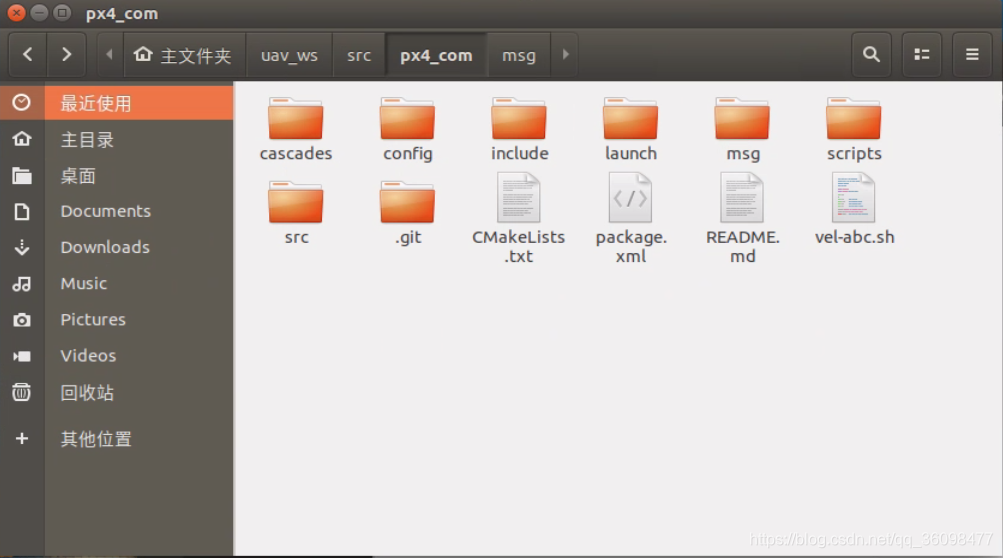Go to 主文件夹 home in path bar
The width and height of the screenshot is (1003, 558).
pyautogui.click(x=184, y=55)
